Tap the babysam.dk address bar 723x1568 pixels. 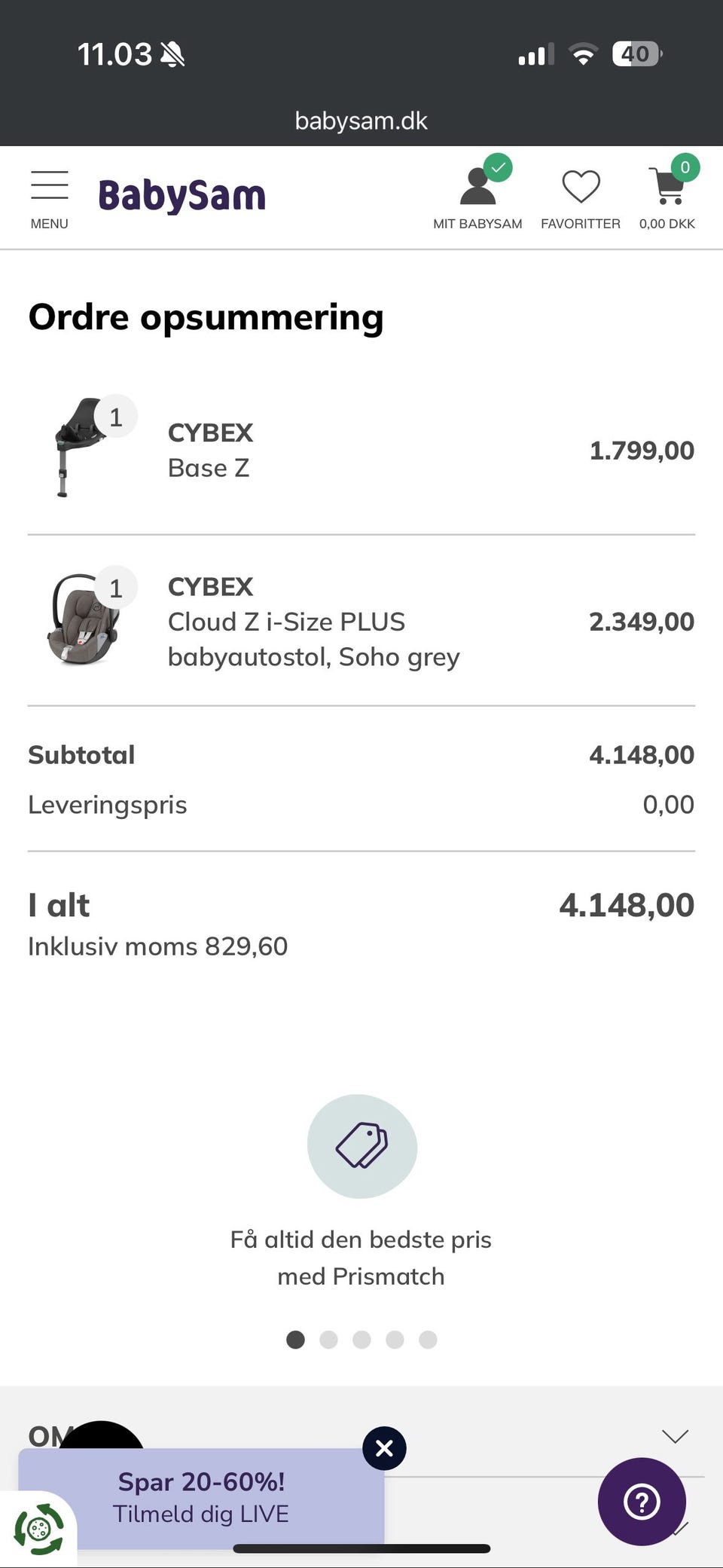coord(361,121)
